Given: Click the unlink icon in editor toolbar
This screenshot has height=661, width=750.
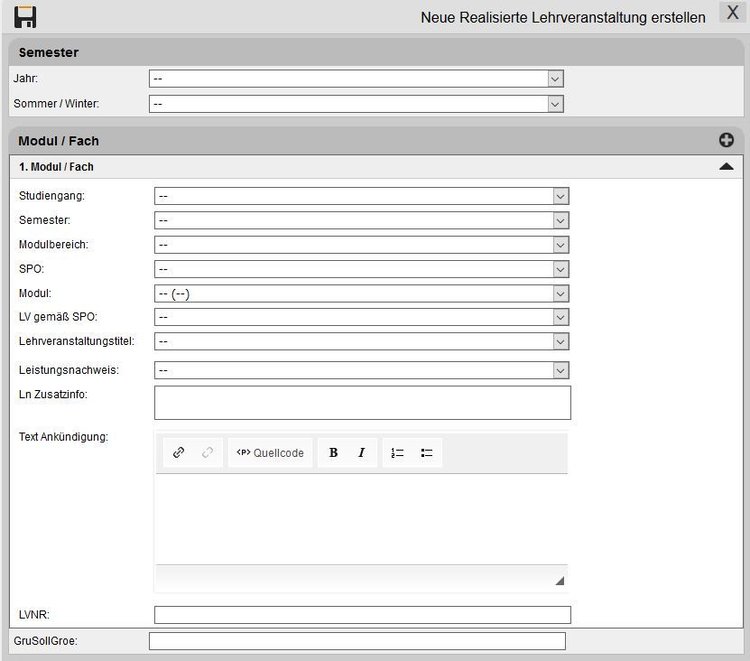Looking at the screenshot, I should click(207, 453).
